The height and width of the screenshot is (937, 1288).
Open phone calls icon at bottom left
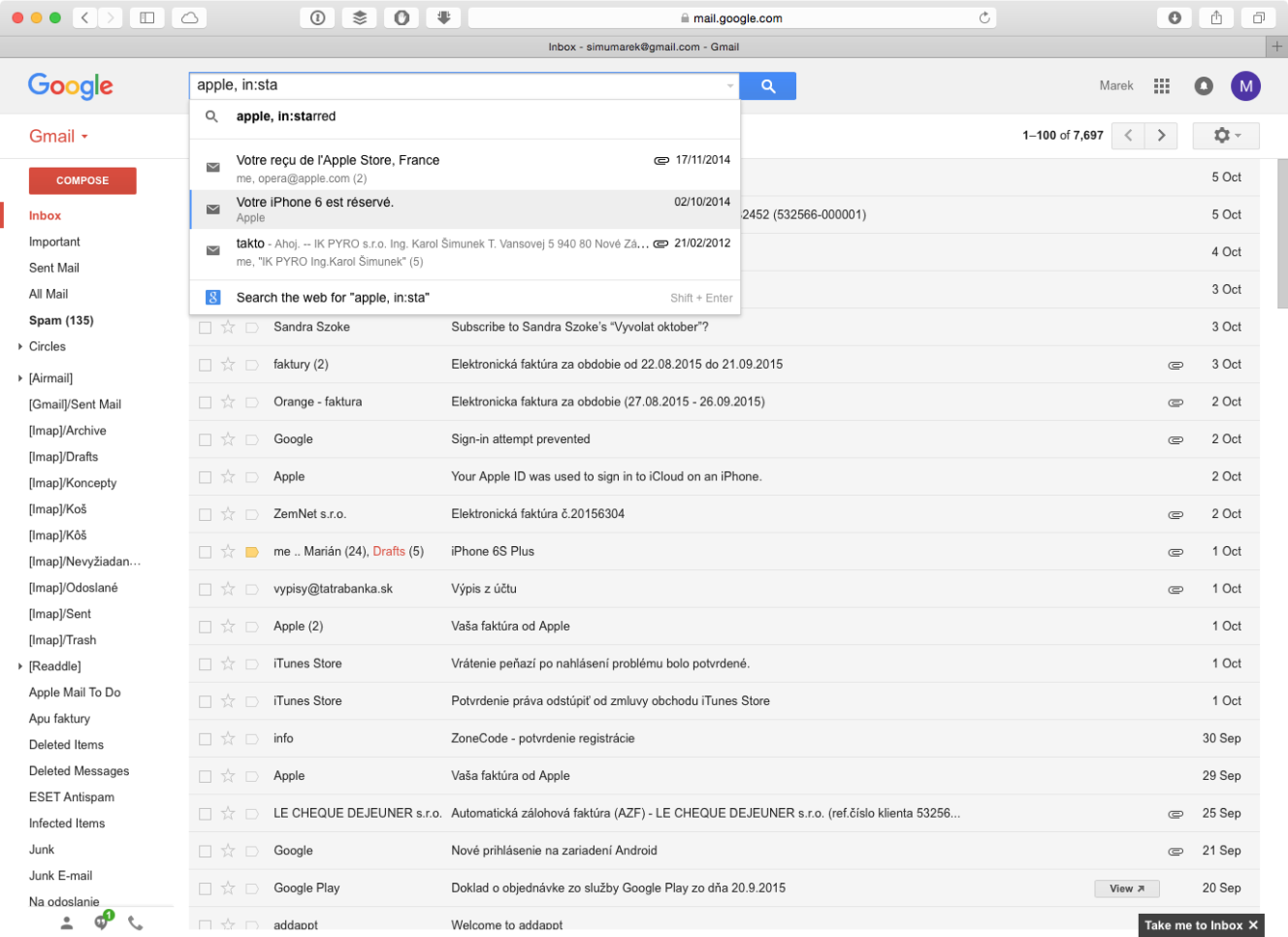(136, 923)
